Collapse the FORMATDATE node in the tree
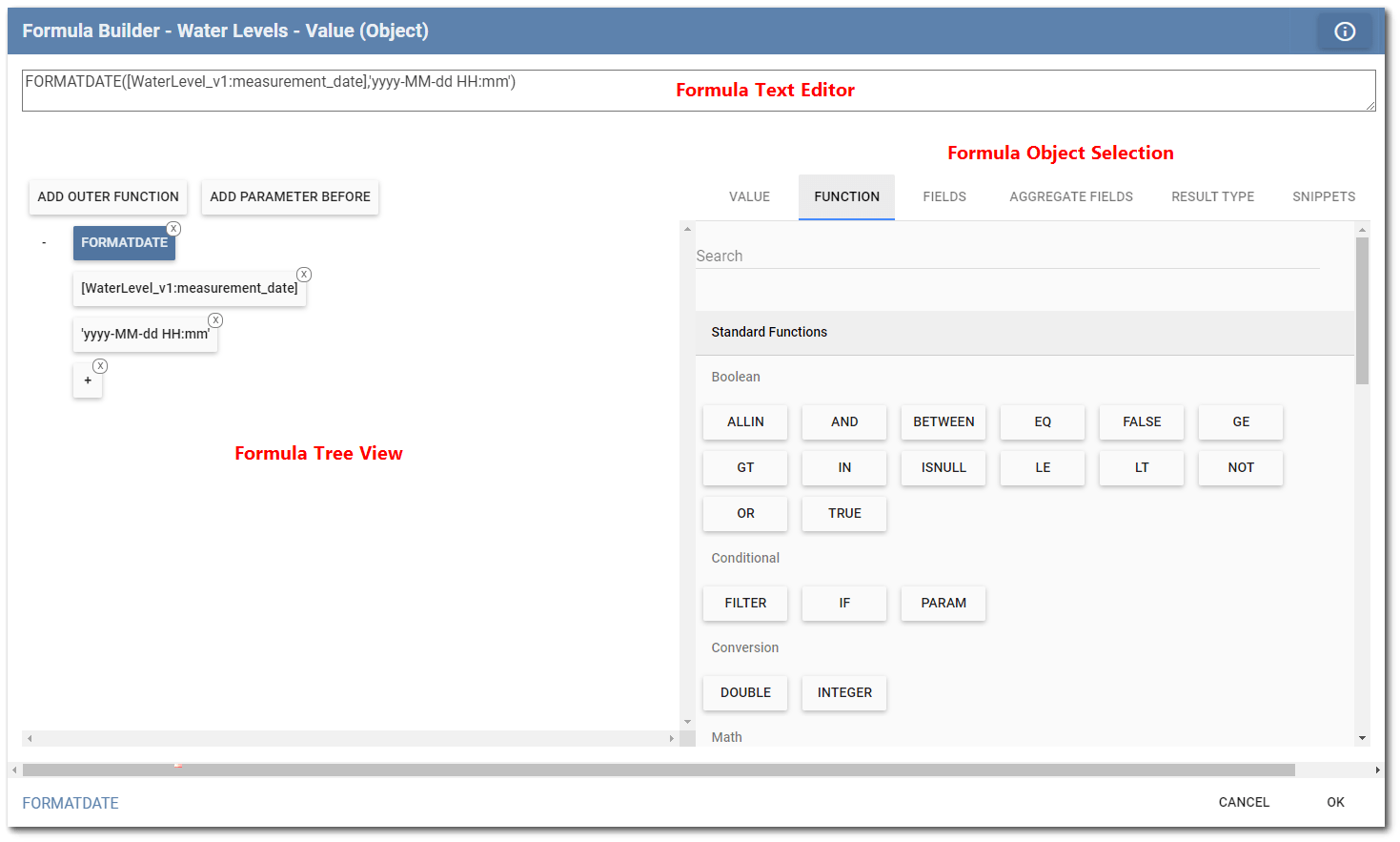Screen dimensions: 1400x842 coord(44,243)
